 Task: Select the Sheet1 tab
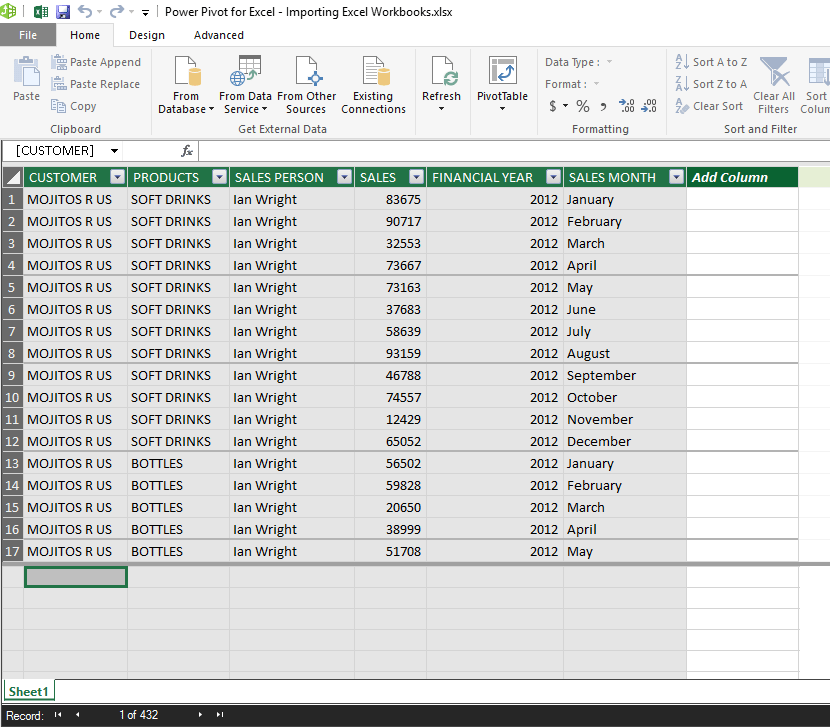[29, 692]
